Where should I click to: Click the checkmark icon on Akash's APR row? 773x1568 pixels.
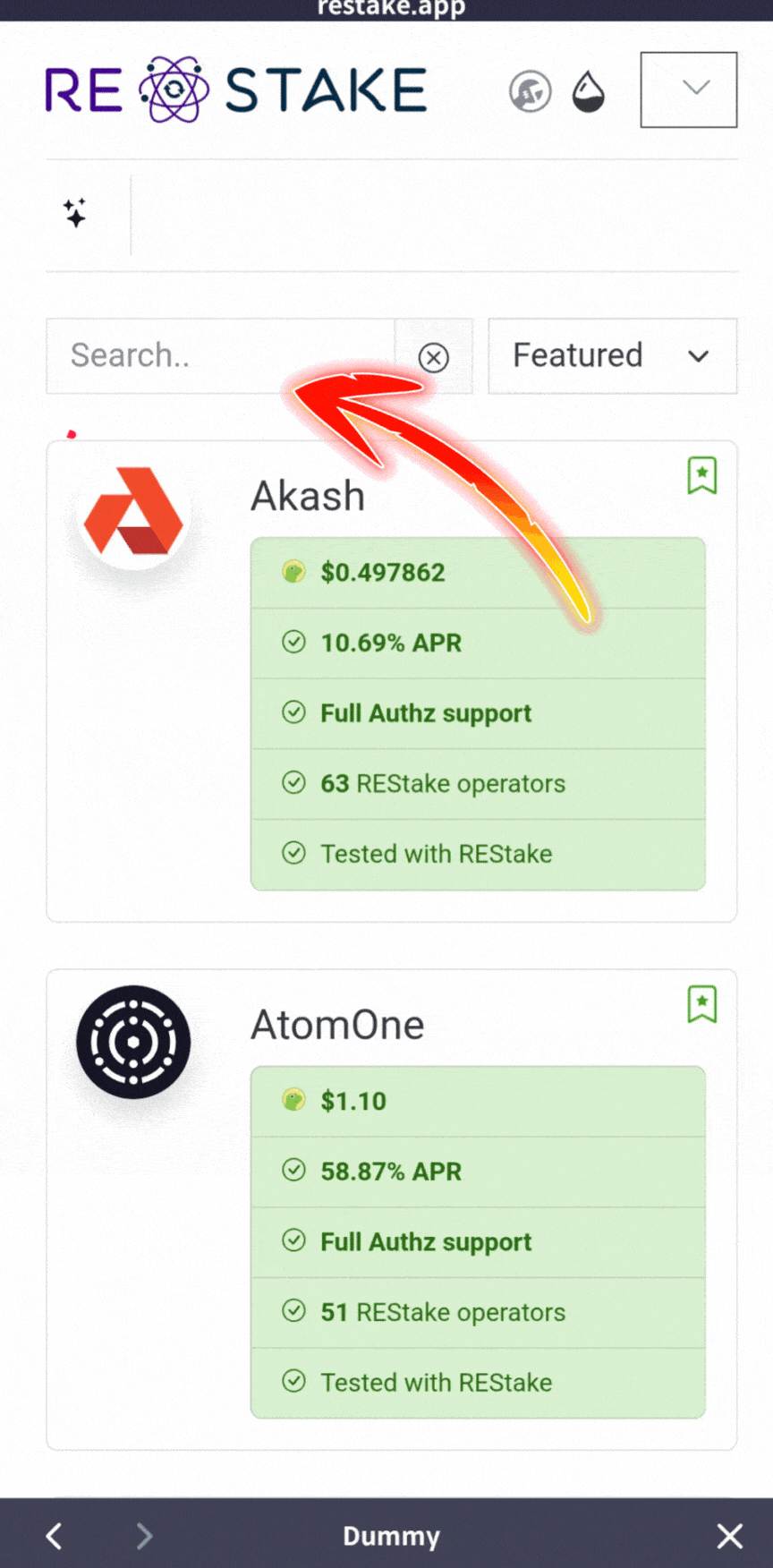(x=294, y=642)
